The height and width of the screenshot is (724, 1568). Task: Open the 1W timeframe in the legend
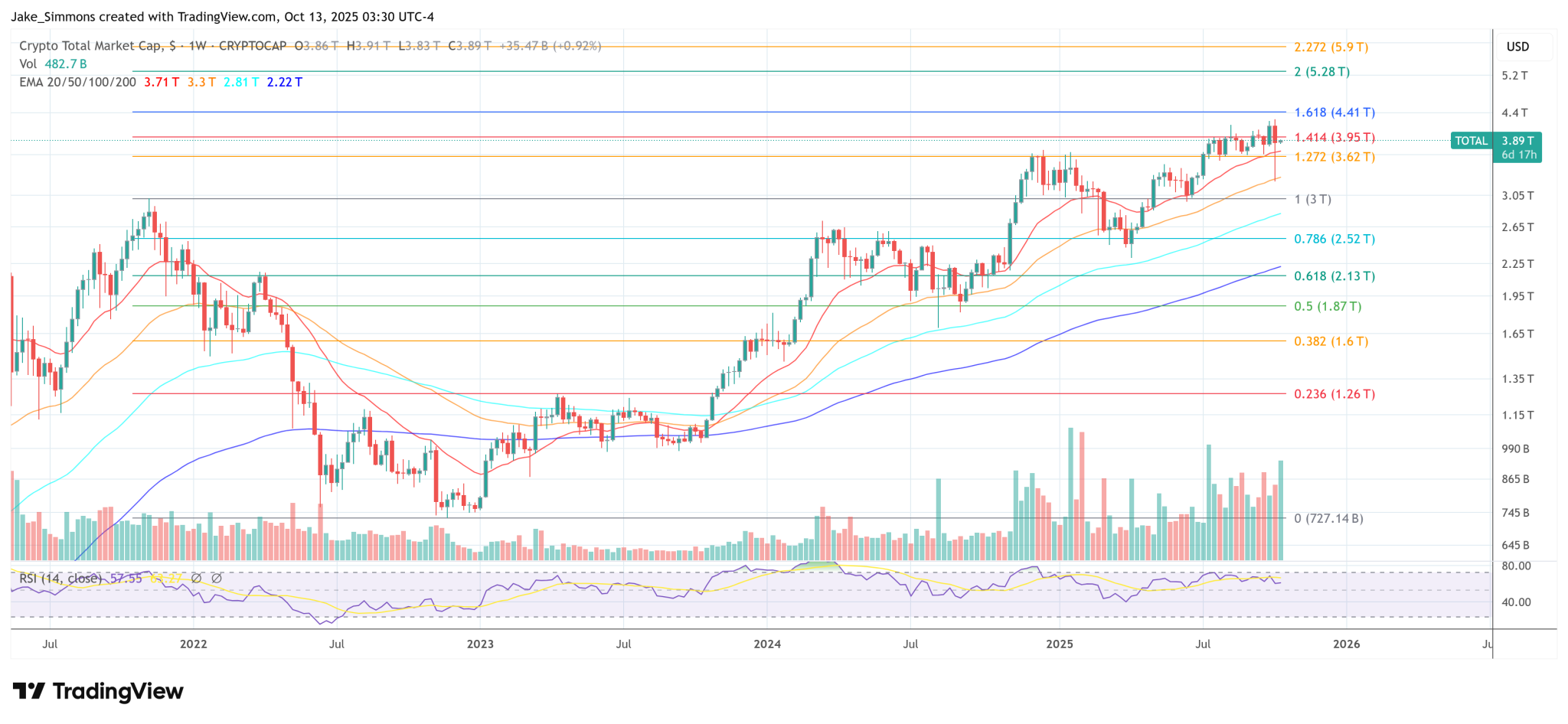(198, 46)
